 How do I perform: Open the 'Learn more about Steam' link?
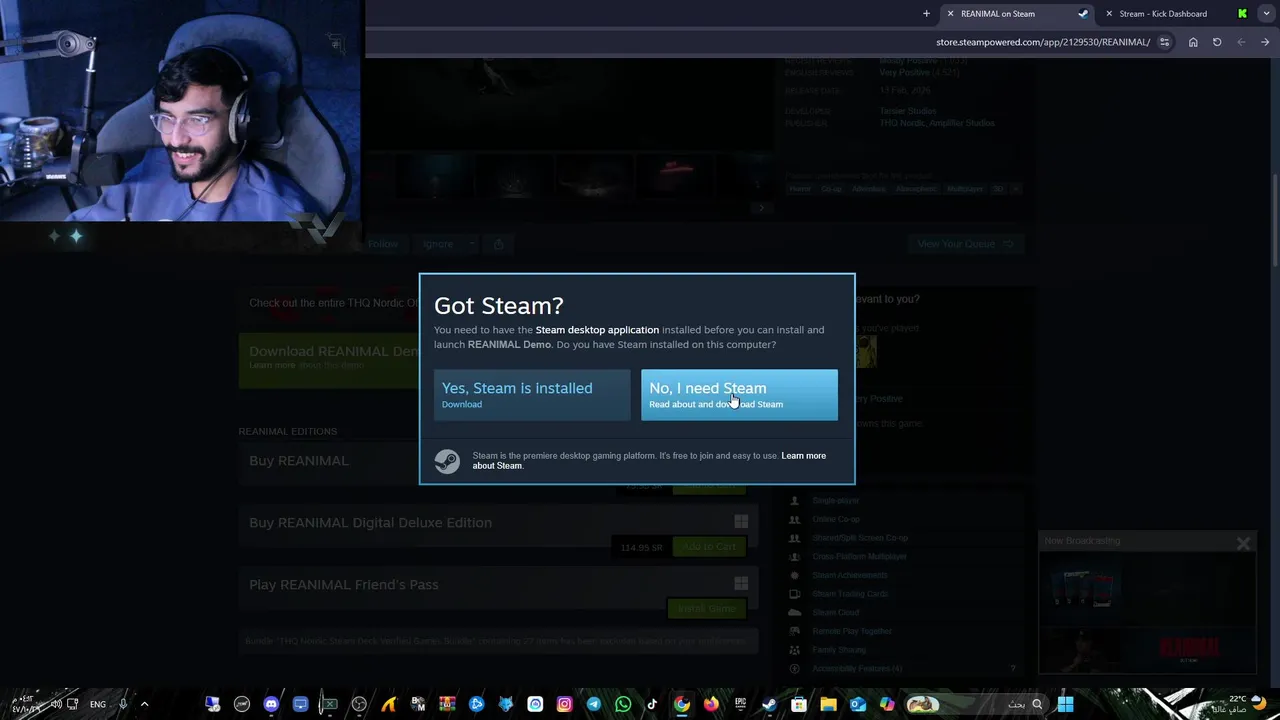649,460
